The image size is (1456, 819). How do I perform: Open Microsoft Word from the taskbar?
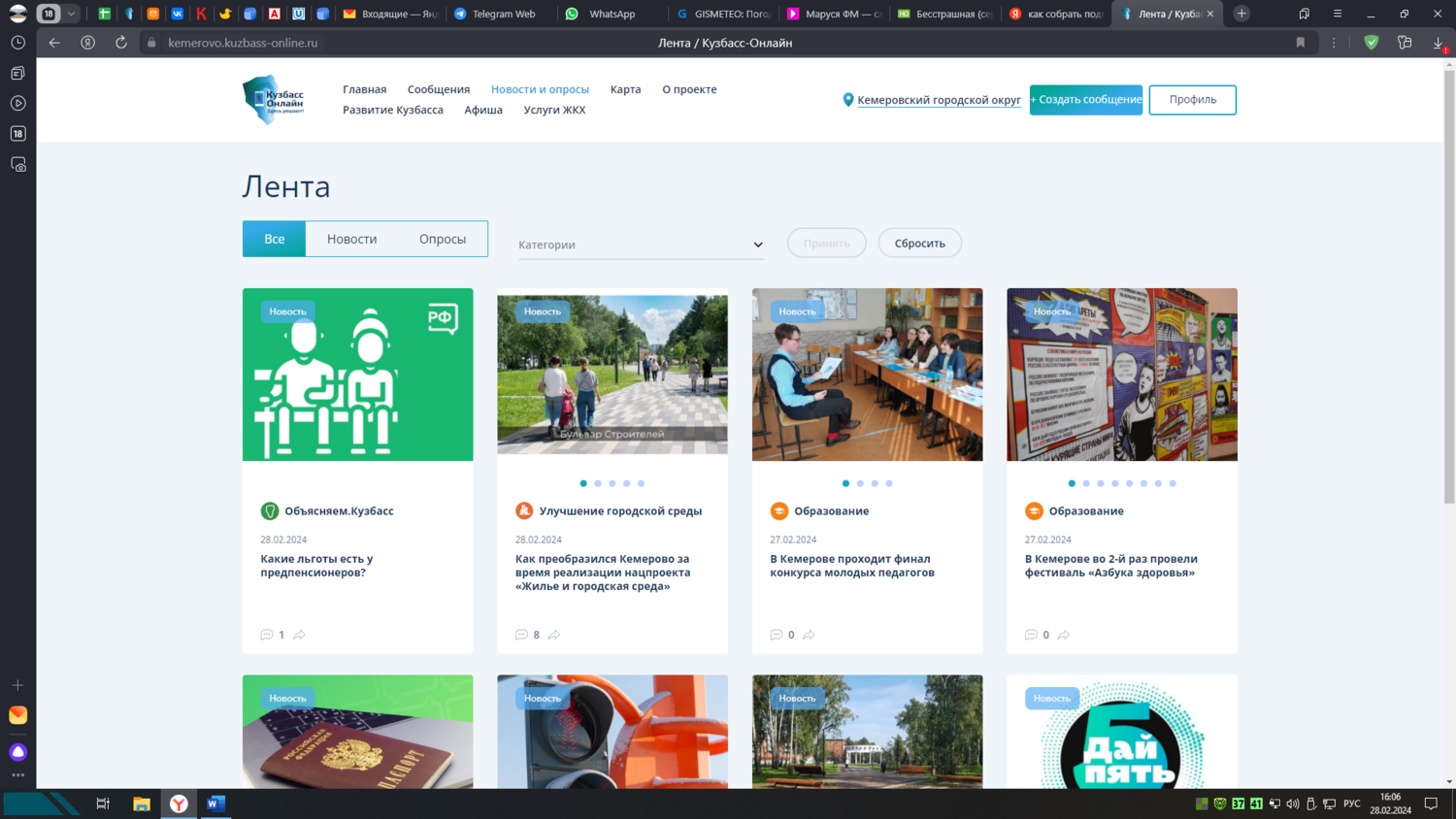click(x=215, y=803)
